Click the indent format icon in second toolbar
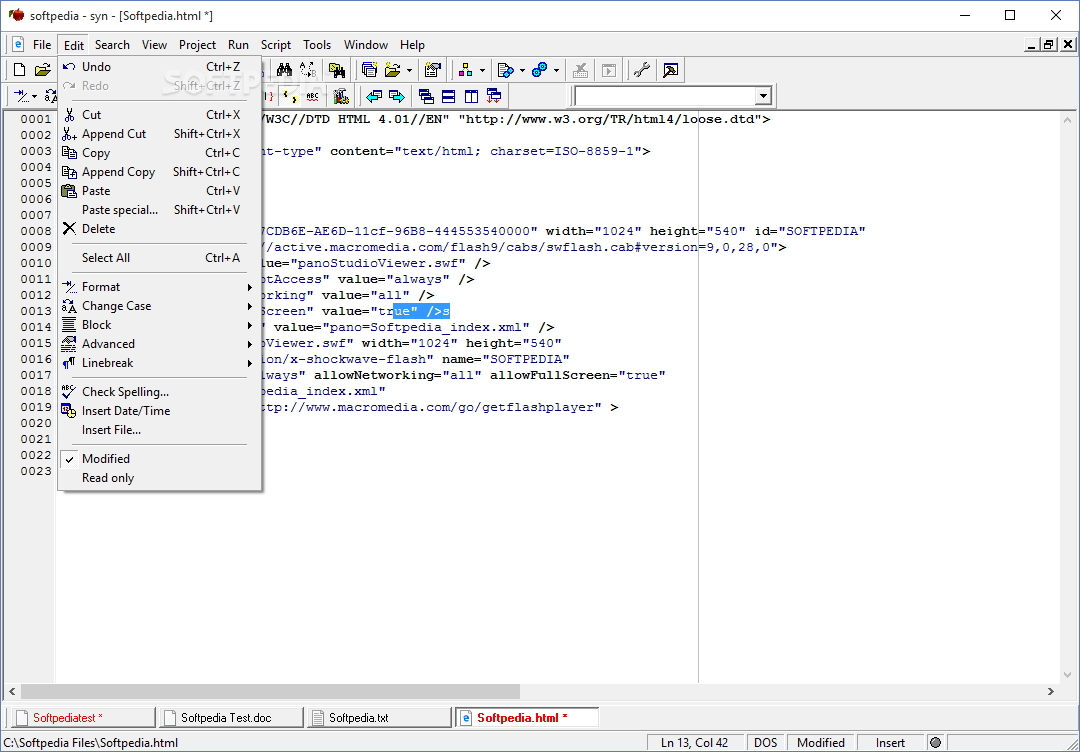 (22, 96)
